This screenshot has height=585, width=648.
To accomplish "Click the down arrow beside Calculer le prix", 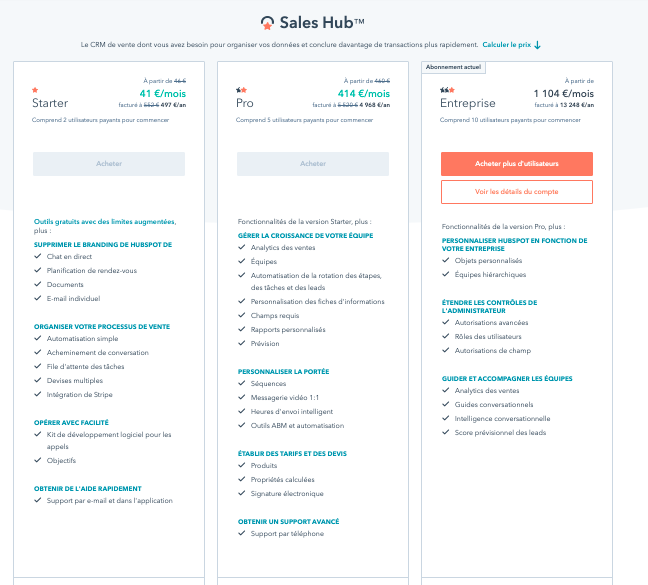I will tap(537, 45).
